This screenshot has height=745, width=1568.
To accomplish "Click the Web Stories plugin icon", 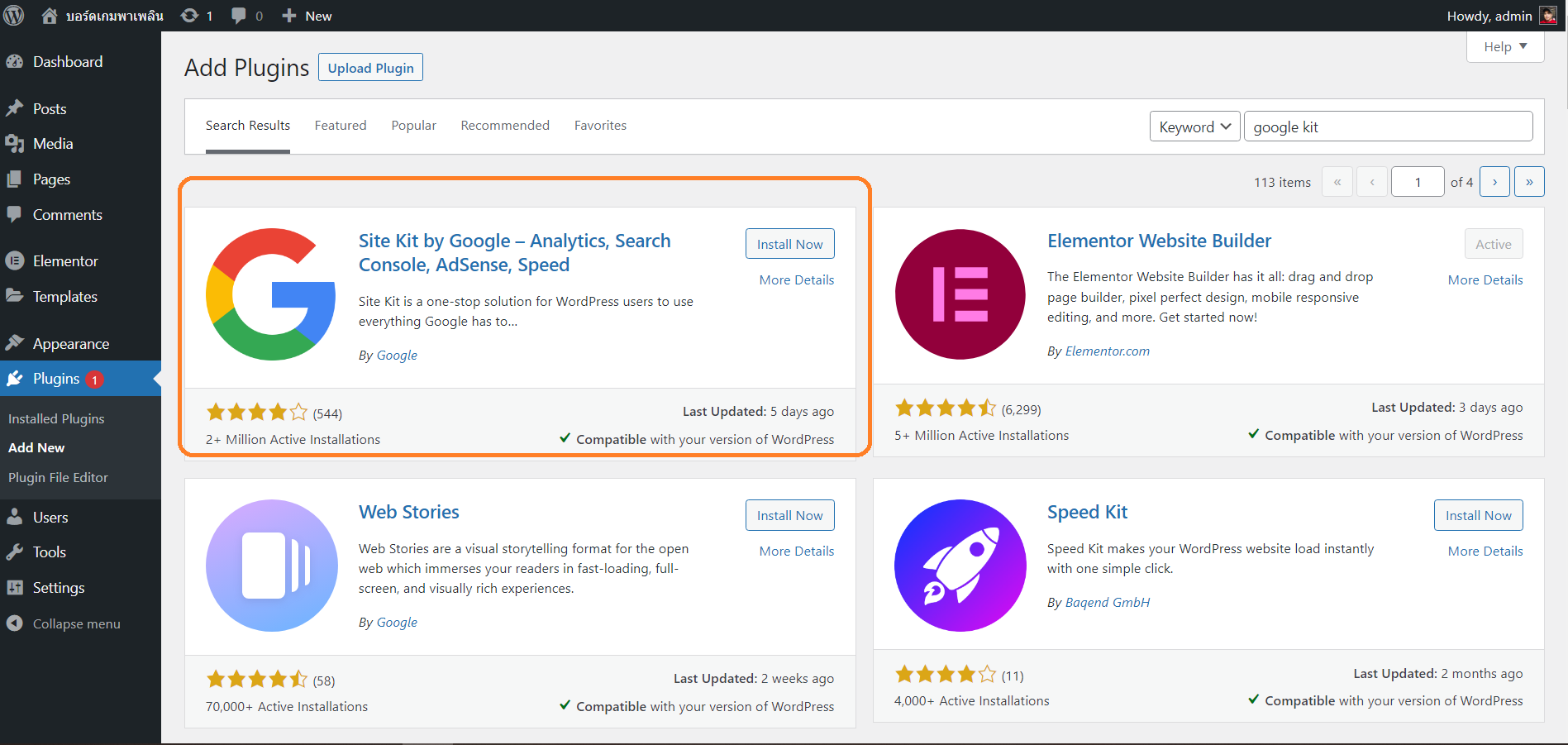I will [271, 566].
